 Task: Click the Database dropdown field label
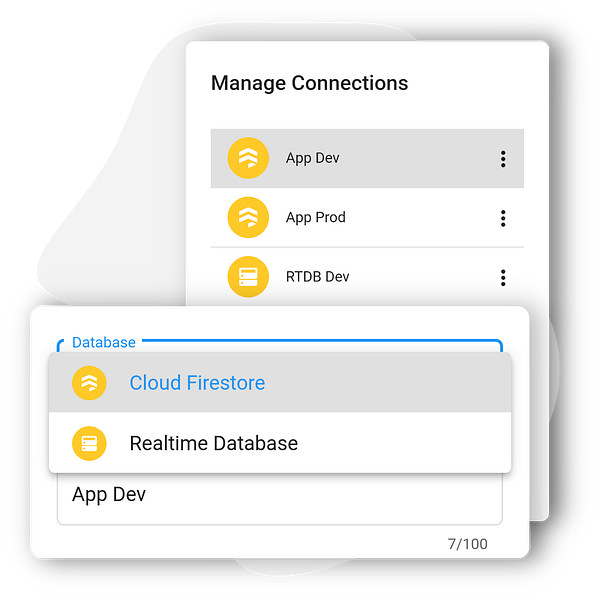(104, 342)
